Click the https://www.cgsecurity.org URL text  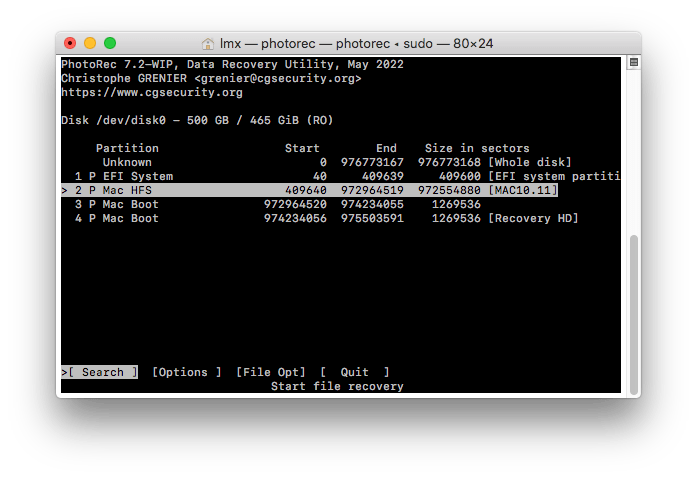[x=152, y=92]
